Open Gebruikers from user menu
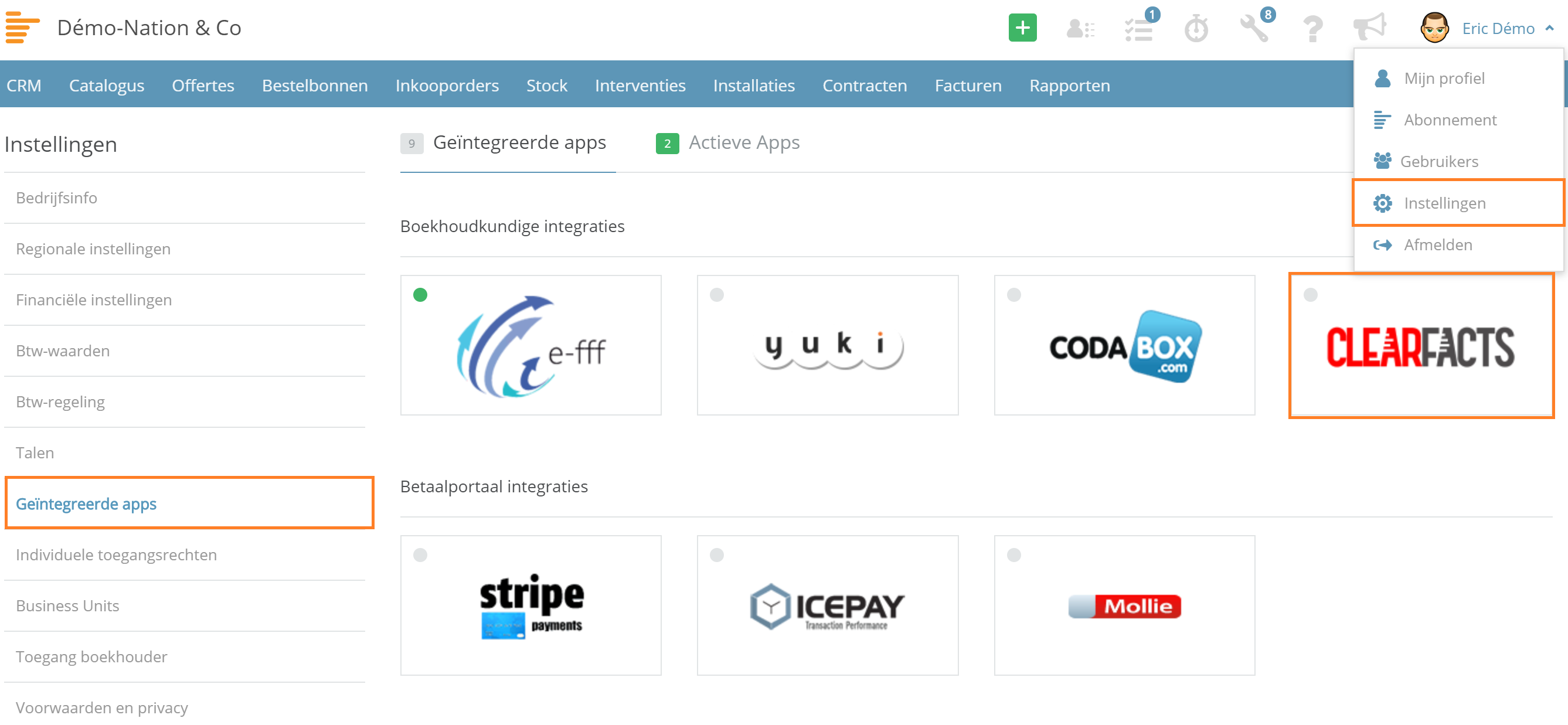Image resolution: width=1568 pixels, height=725 pixels. 1458,161
